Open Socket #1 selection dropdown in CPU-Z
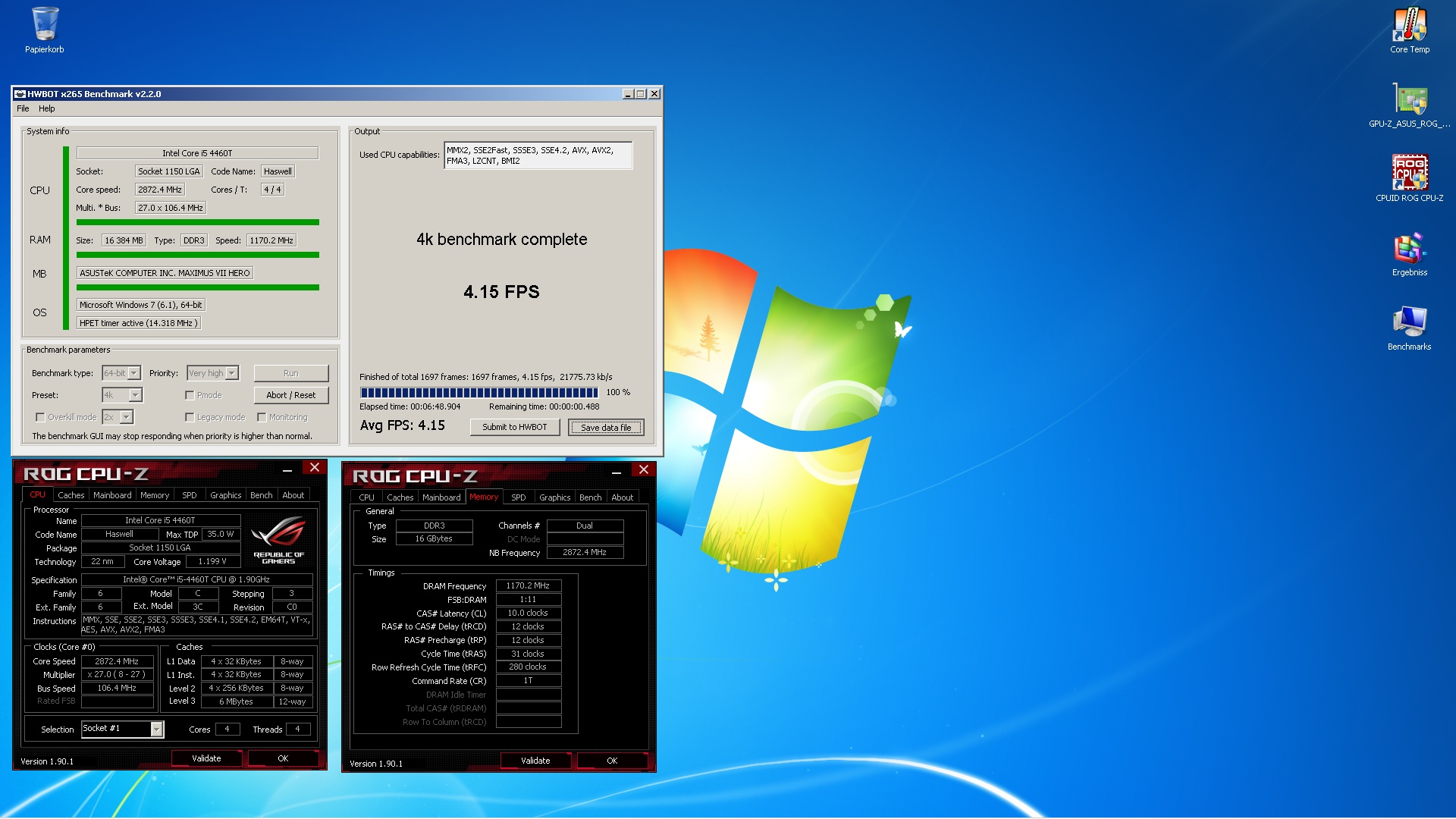 tap(122, 729)
